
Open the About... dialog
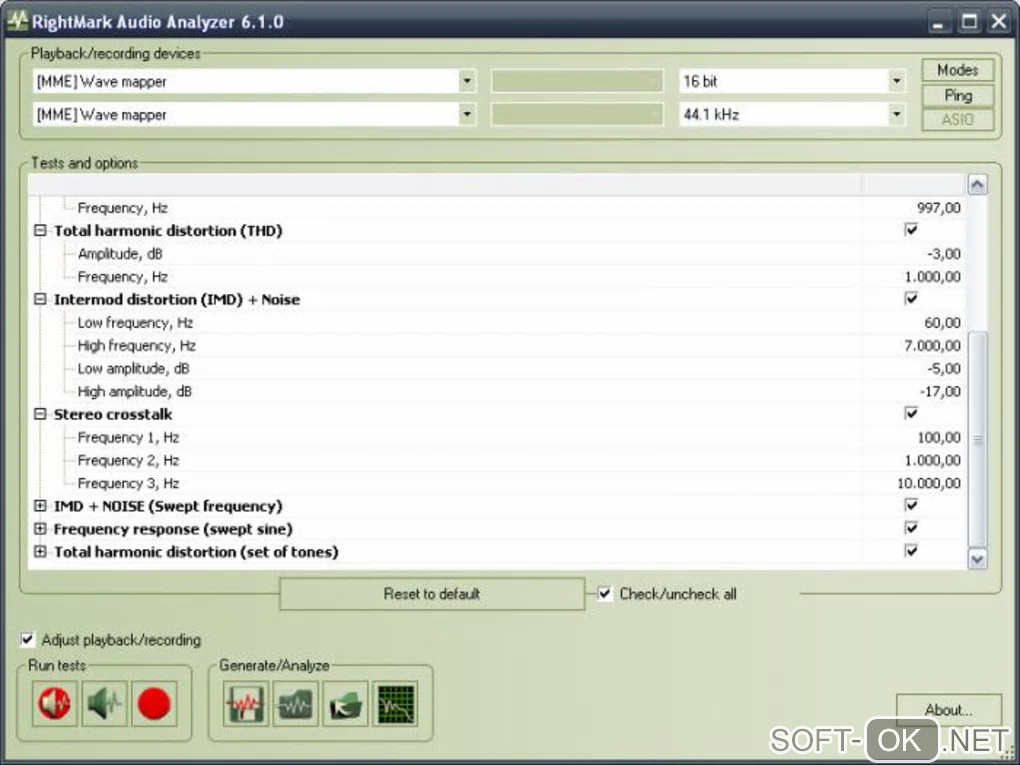(x=948, y=710)
